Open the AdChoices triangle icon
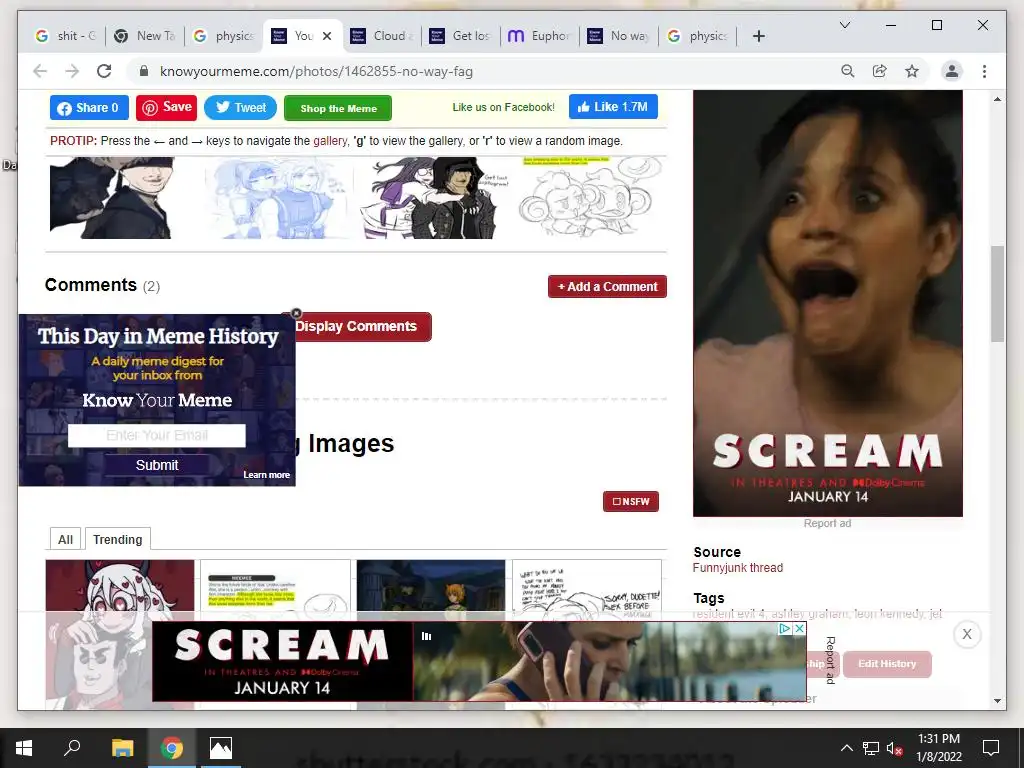This screenshot has width=1024, height=768. (785, 629)
